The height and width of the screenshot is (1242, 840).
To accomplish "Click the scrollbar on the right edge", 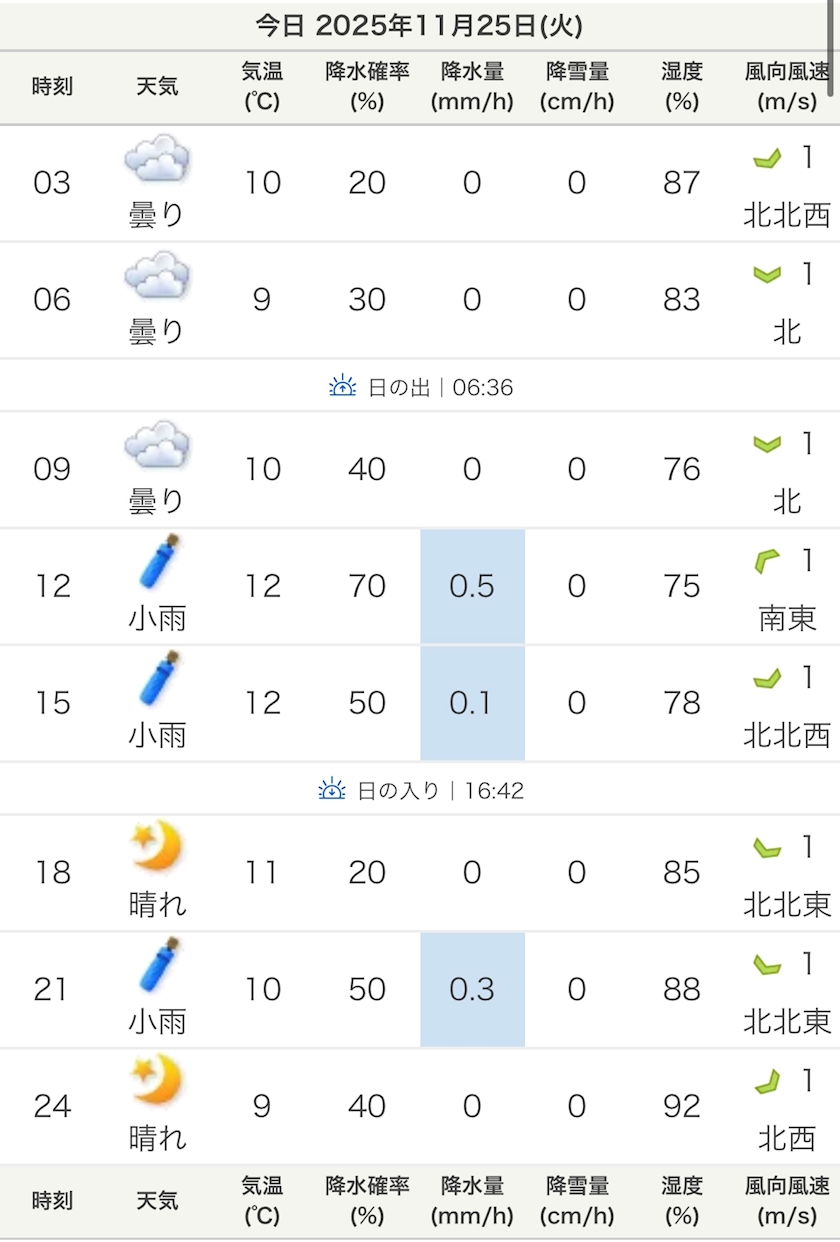I will (832, 50).
